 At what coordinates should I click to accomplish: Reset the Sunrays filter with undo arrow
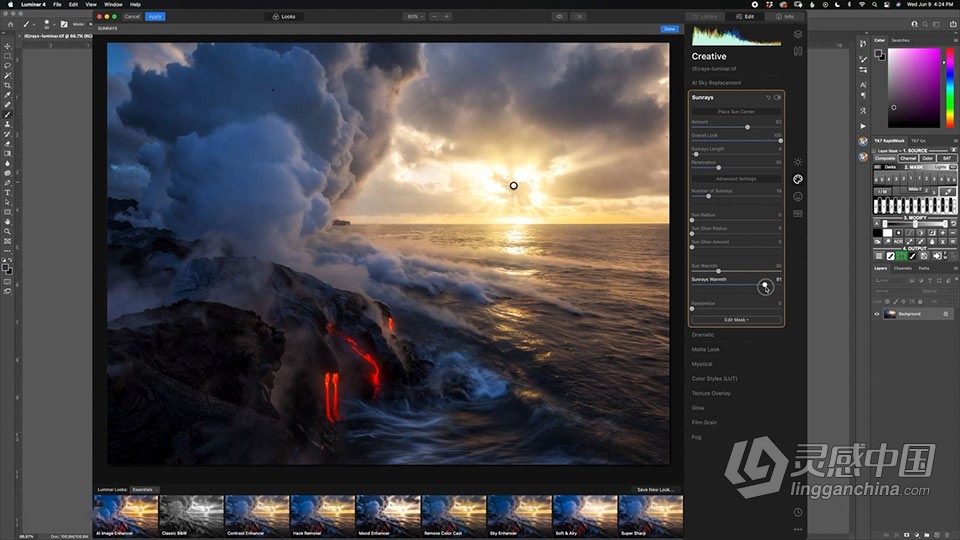[x=768, y=97]
